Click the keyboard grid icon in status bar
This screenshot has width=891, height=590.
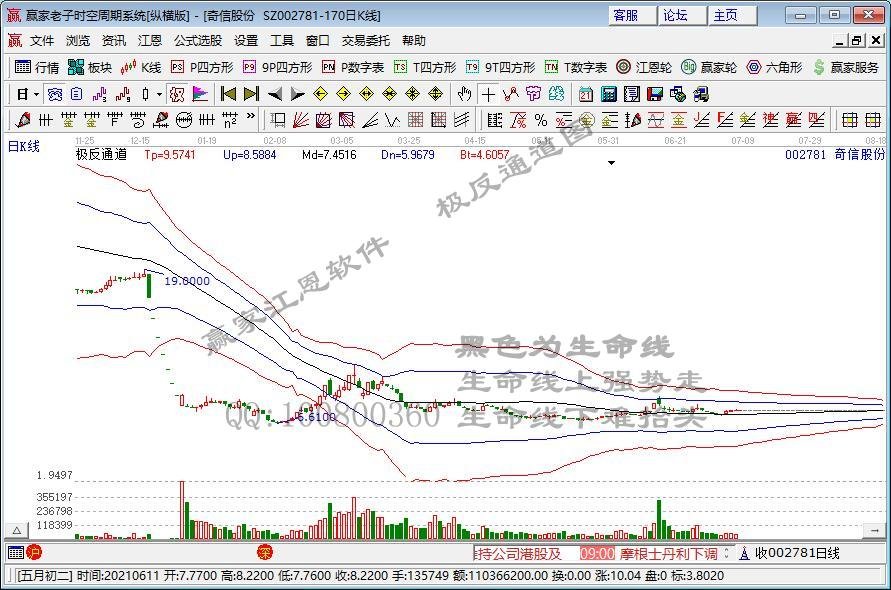[16, 552]
